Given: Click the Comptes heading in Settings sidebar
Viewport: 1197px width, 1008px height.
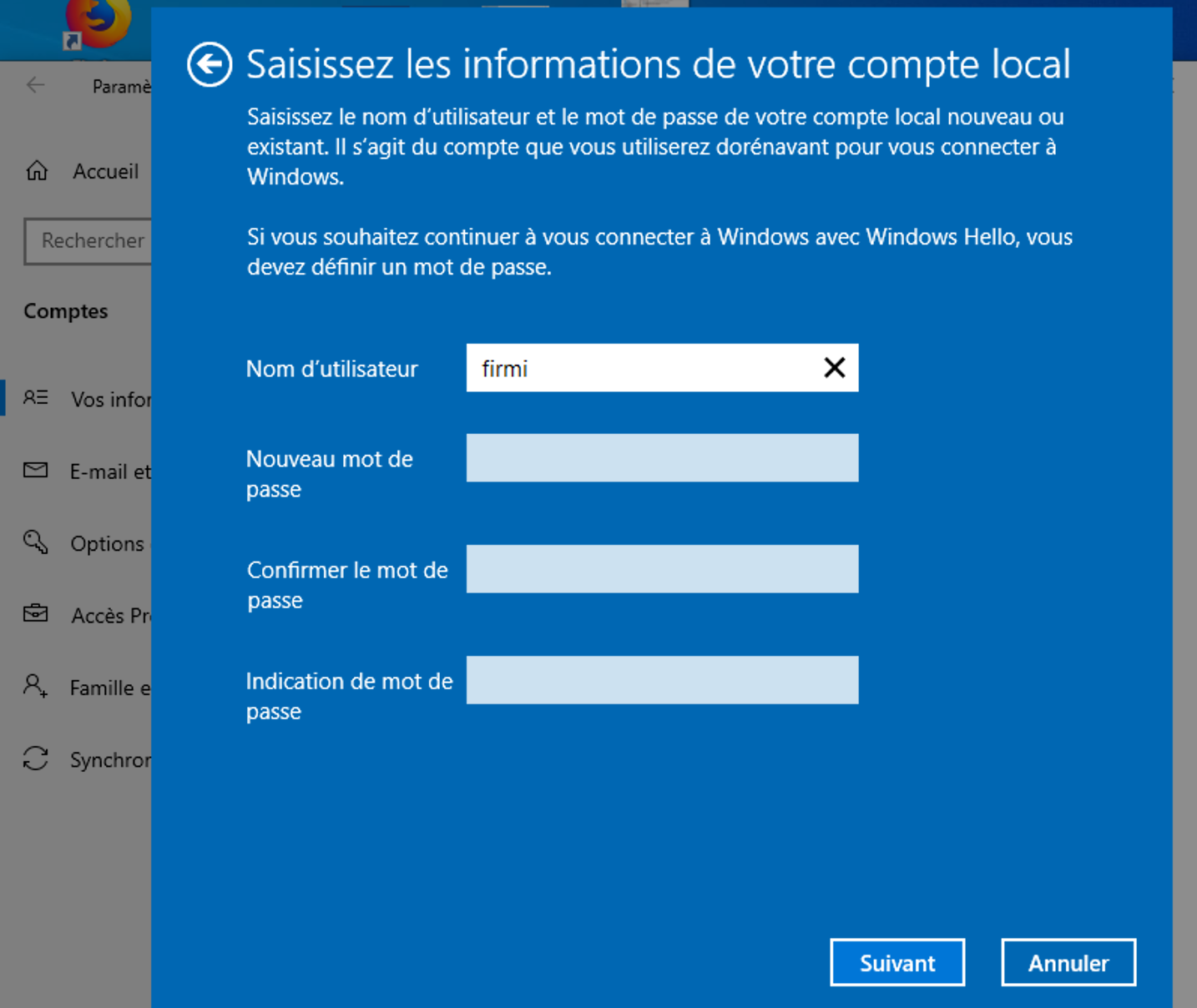Looking at the screenshot, I should (x=66, y=311).
